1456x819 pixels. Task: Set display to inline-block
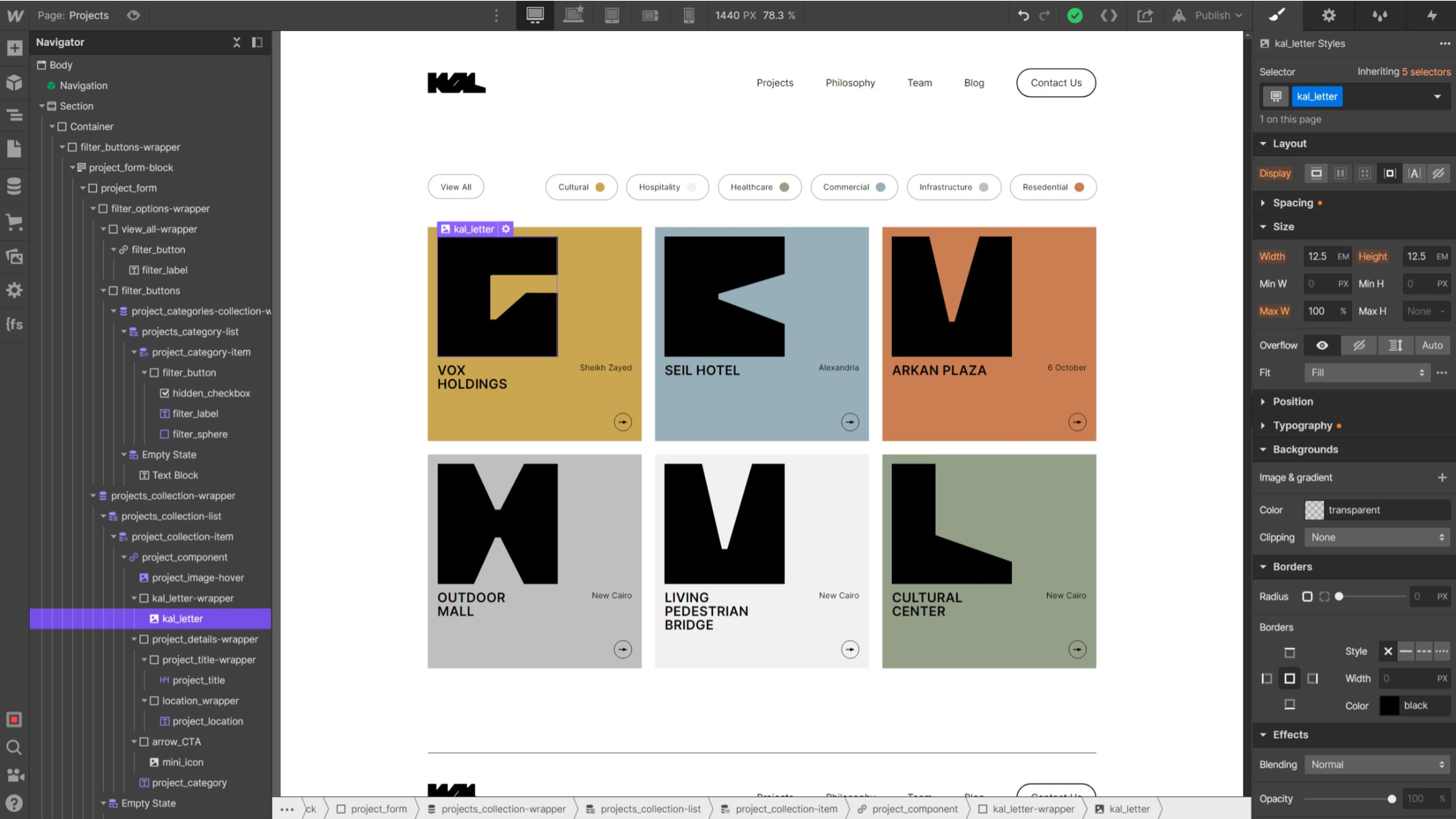[x=1389, y=174]
